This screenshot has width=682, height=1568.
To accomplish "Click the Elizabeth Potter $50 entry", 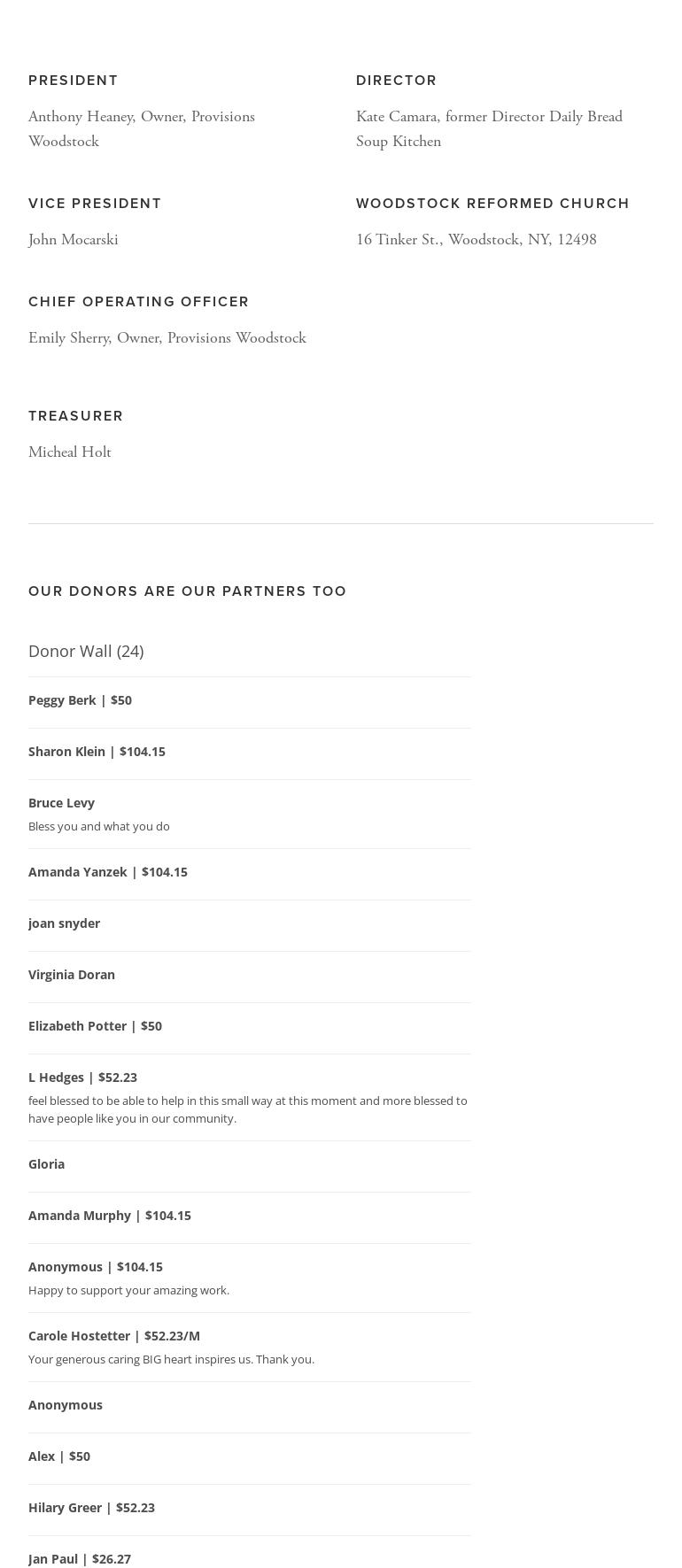I will click(95, 1026).
